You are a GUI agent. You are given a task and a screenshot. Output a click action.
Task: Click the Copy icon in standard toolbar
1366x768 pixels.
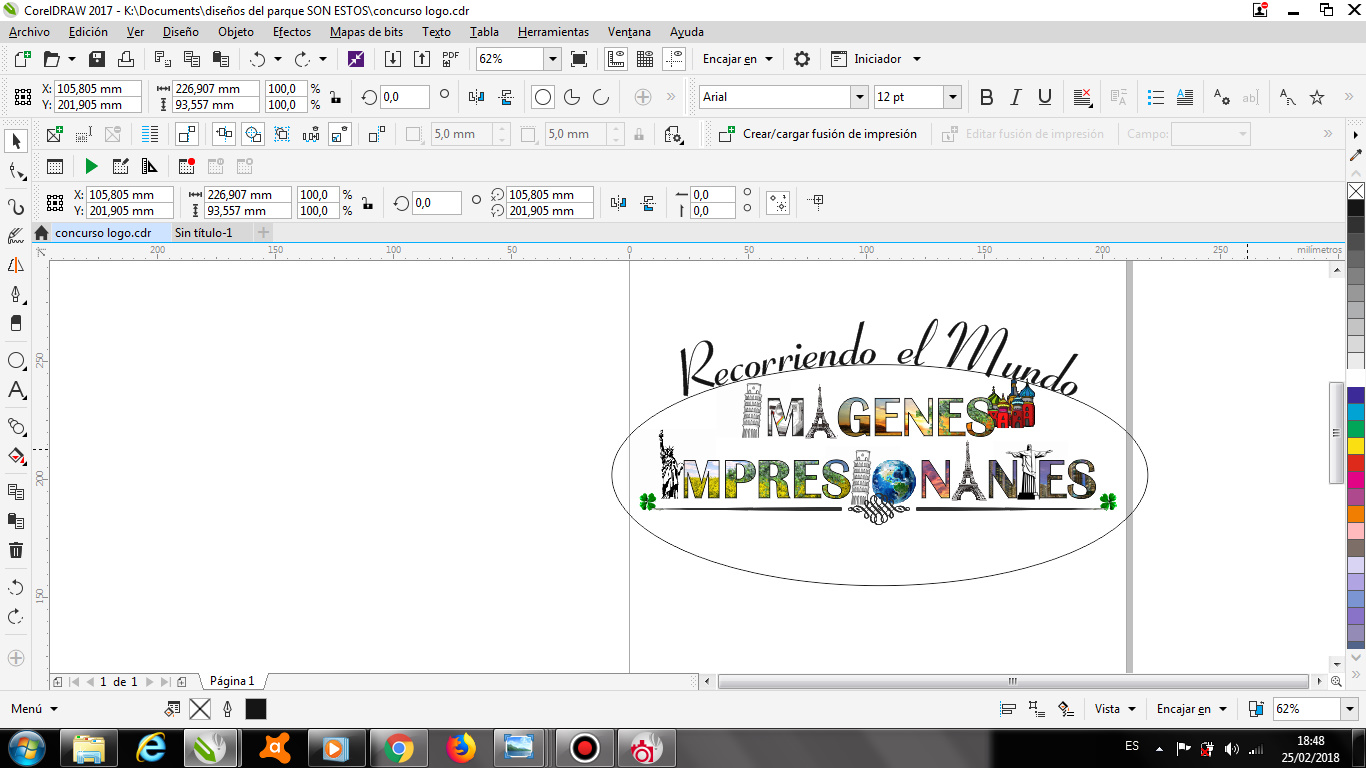pyautogui.click(x=192, y=59)
